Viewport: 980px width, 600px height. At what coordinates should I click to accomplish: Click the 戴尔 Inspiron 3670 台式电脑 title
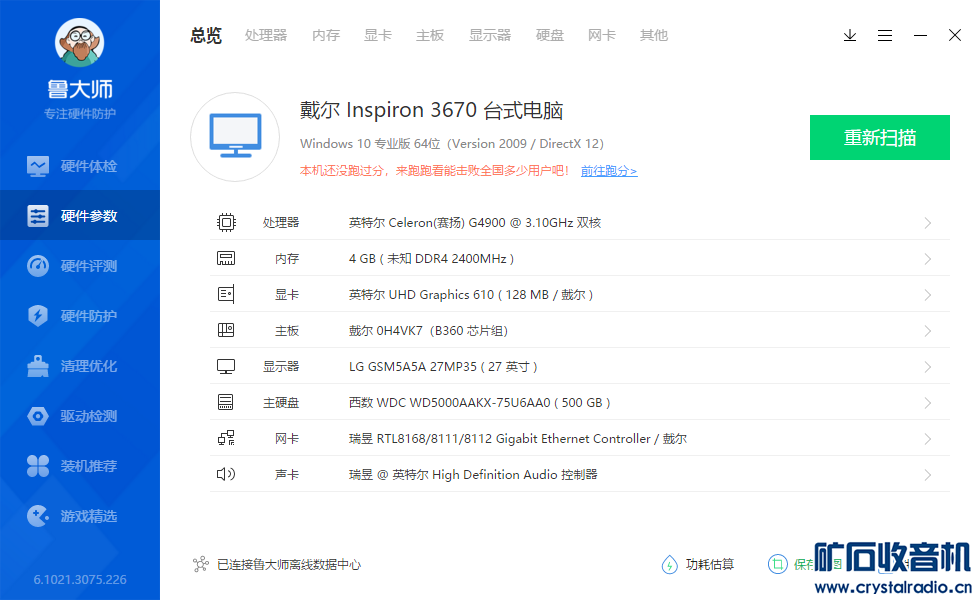pos(431,111)
